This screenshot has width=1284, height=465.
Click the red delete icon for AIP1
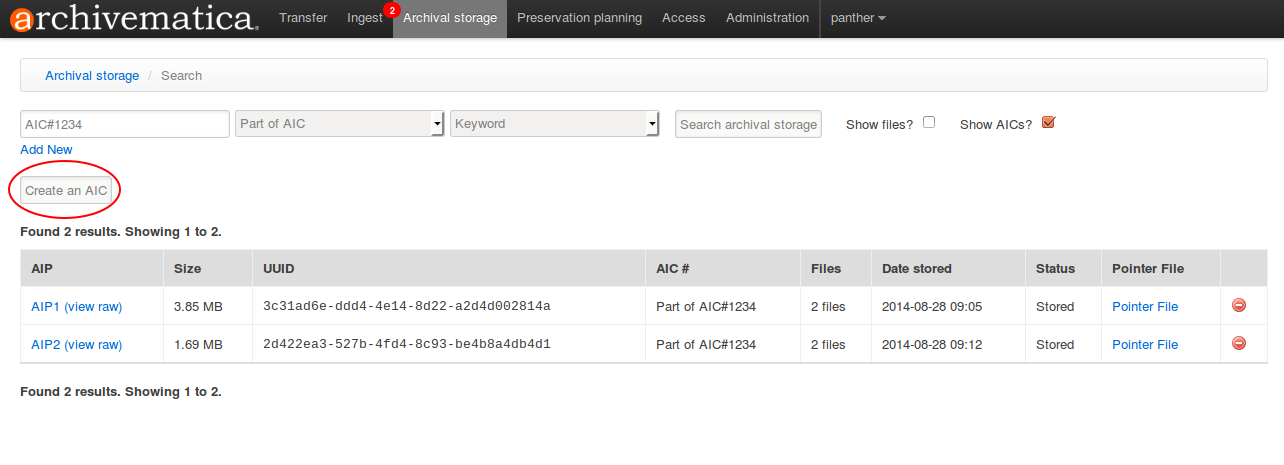pos(1238,306)
